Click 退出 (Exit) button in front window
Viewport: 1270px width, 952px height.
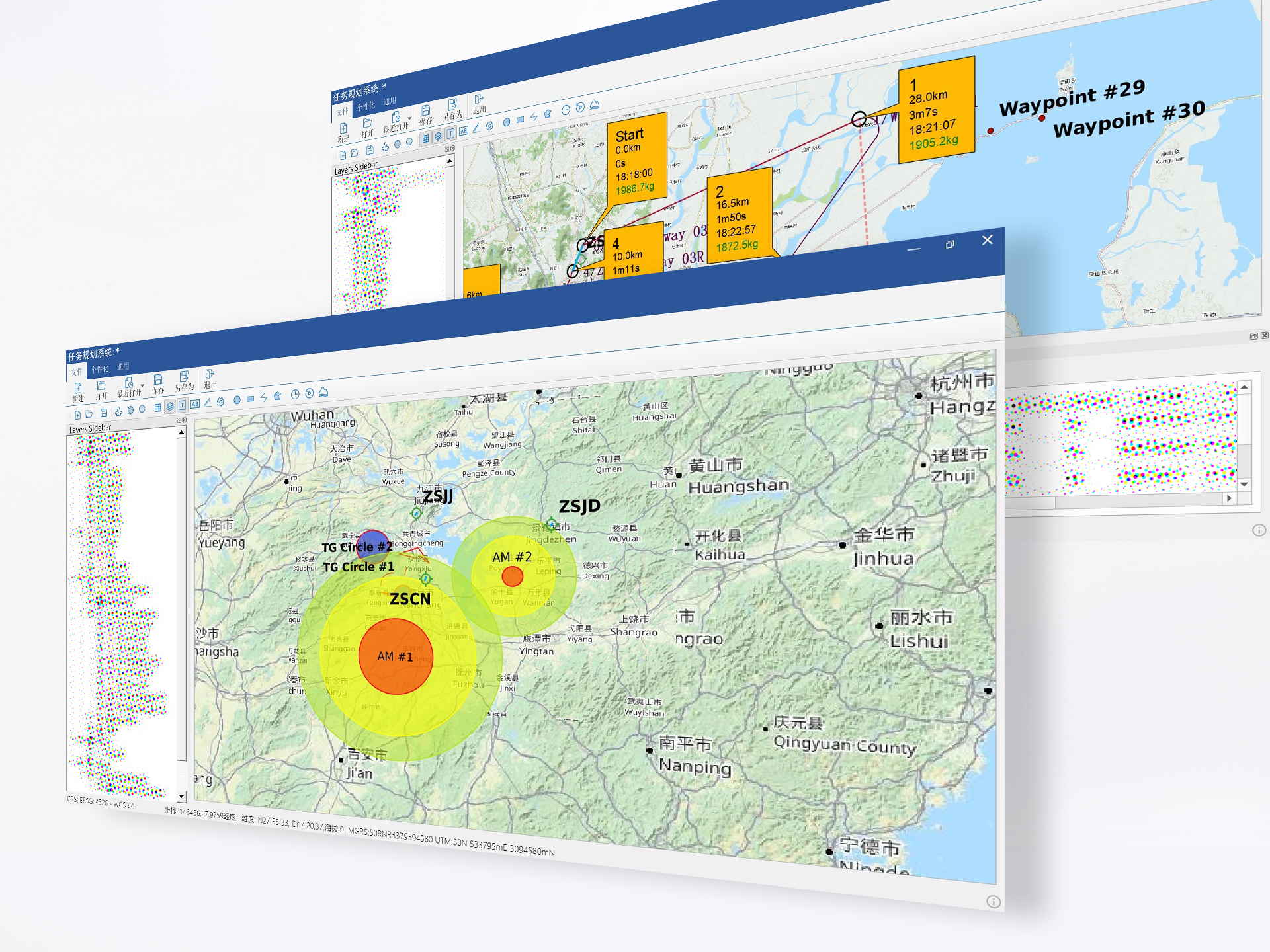pos(210,377)
